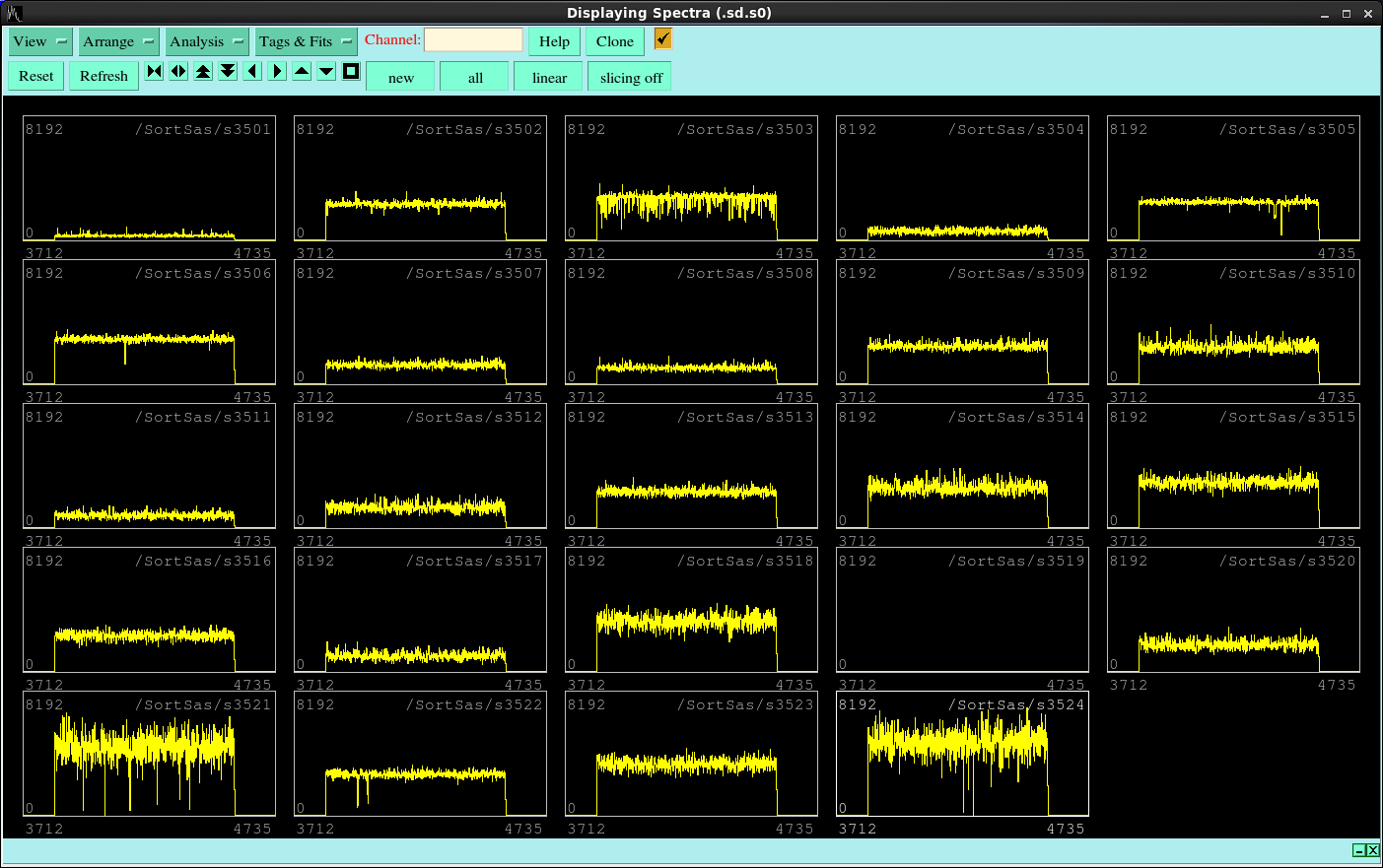Select spectrum /SortSas/s3509 plot

tap(962, 322)
